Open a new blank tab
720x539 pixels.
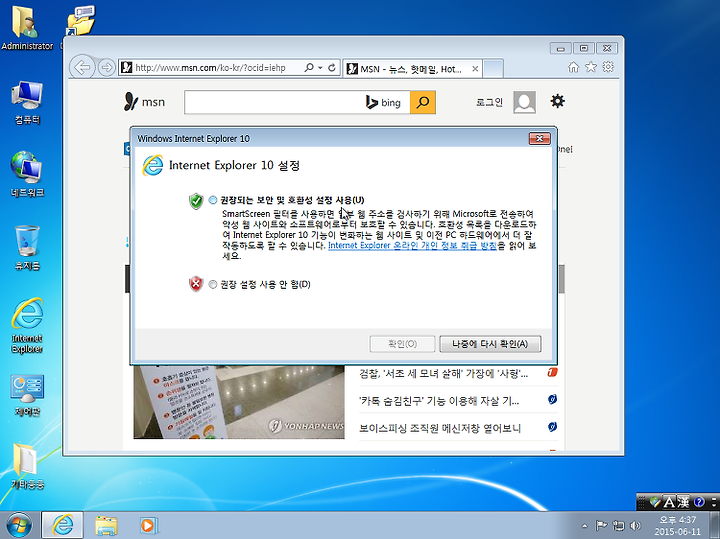[494, 68]
